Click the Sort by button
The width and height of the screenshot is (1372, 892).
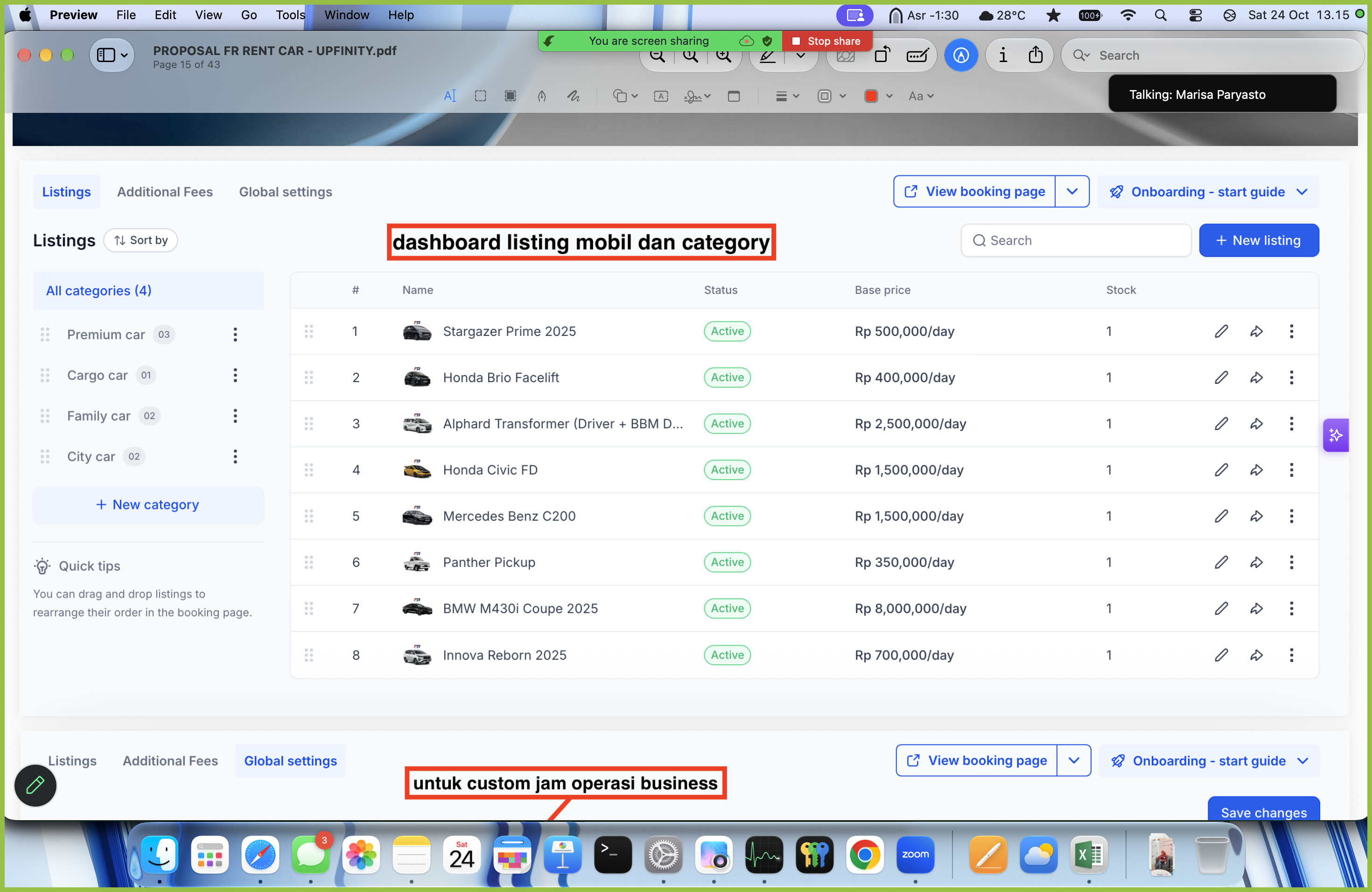click(140, 240)
